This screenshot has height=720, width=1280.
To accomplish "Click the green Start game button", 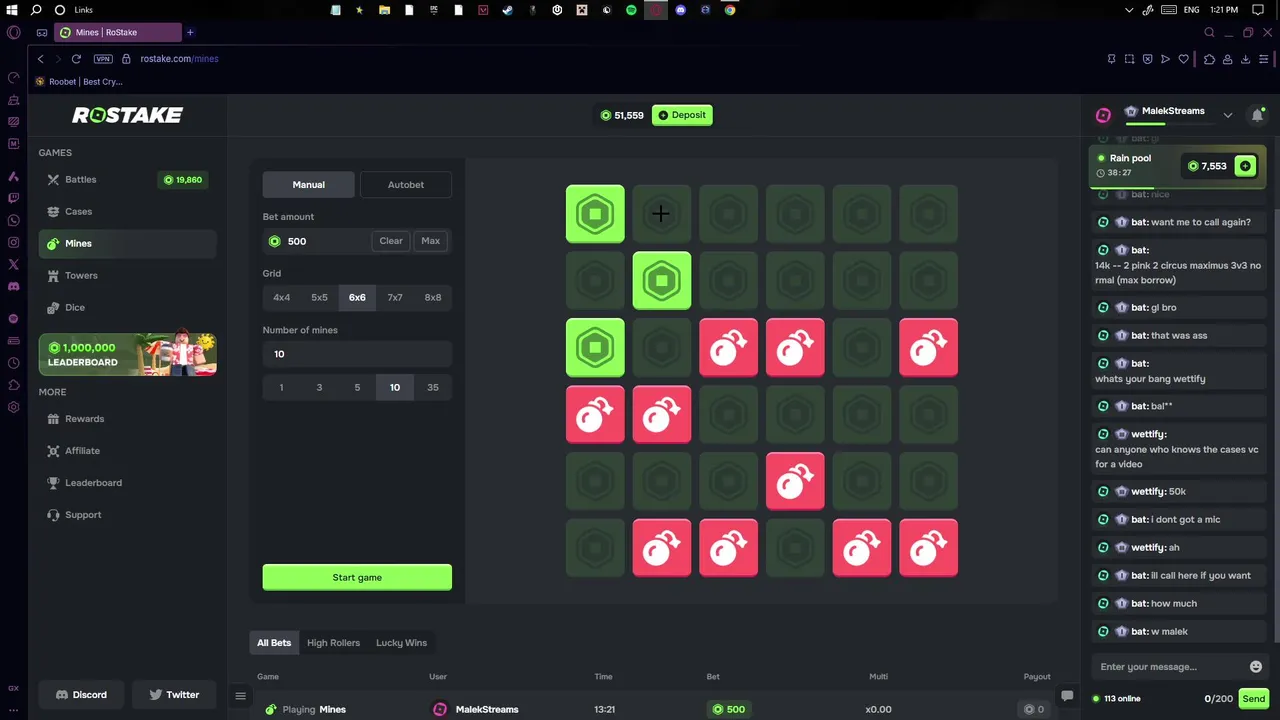I will 357,578.
